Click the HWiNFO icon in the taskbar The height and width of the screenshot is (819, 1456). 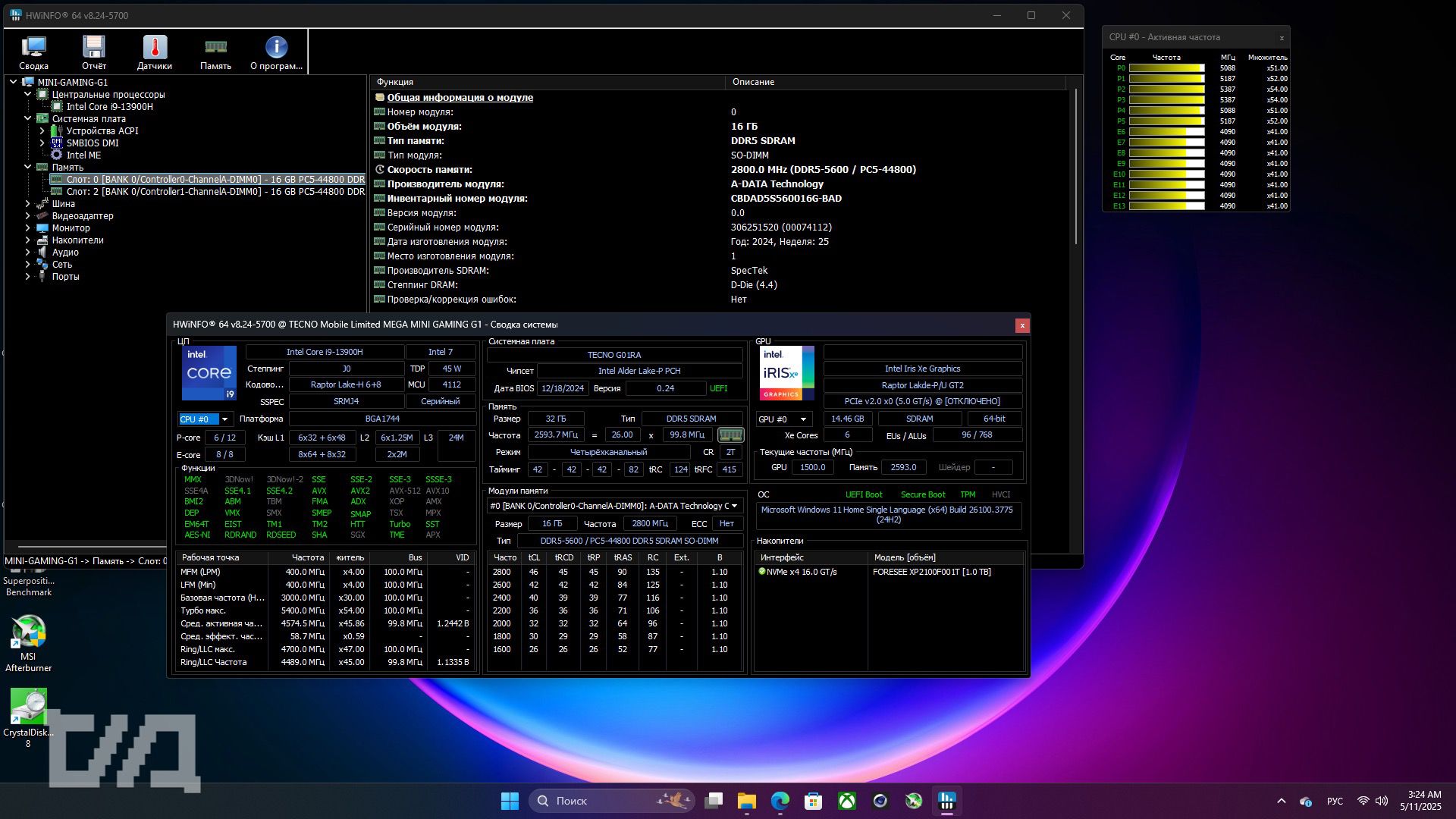pos(947,801)
